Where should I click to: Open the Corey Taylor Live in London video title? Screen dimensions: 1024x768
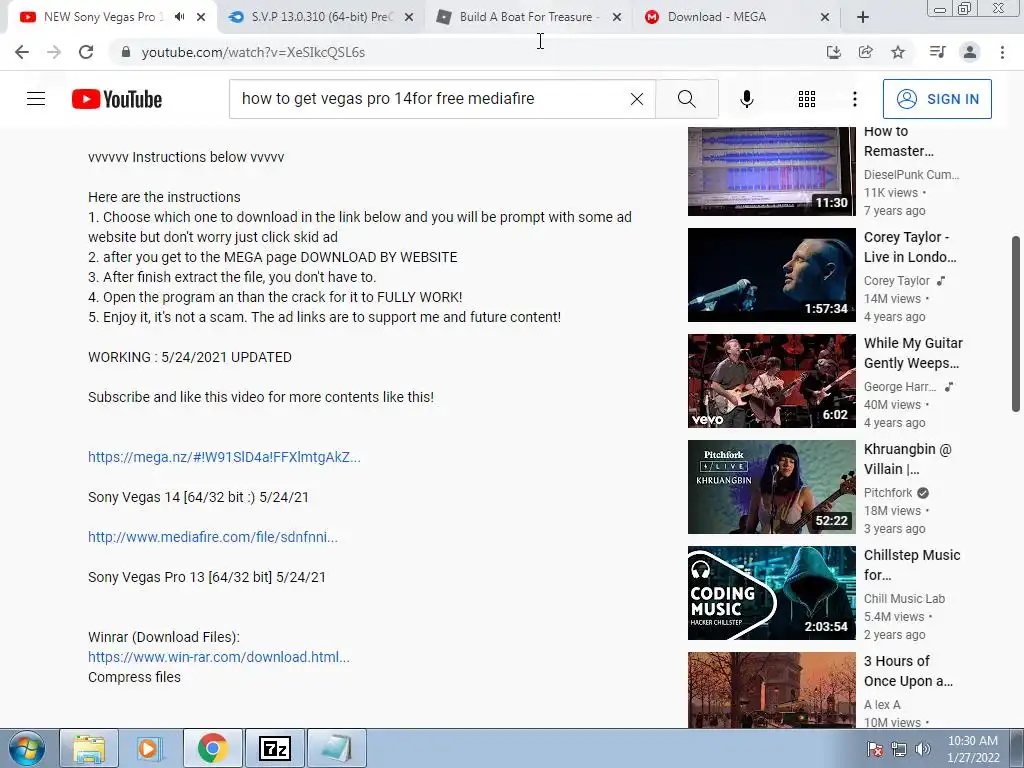click(x=910, y=247)
